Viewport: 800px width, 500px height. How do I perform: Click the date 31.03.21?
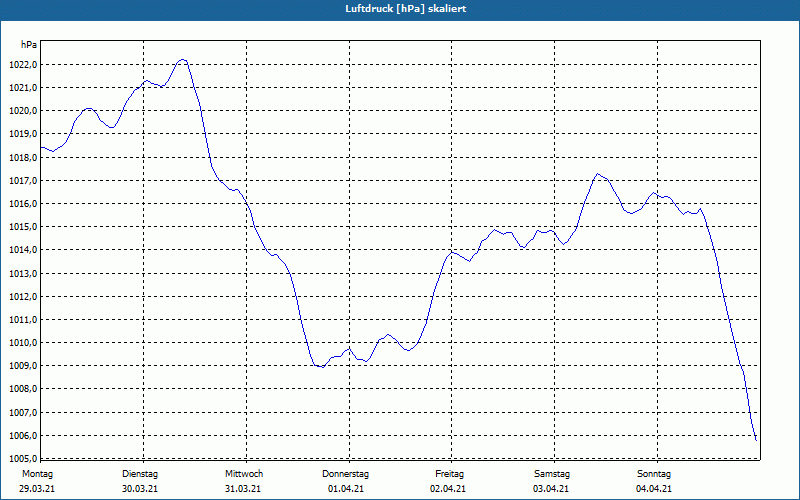tap(243, 489)
